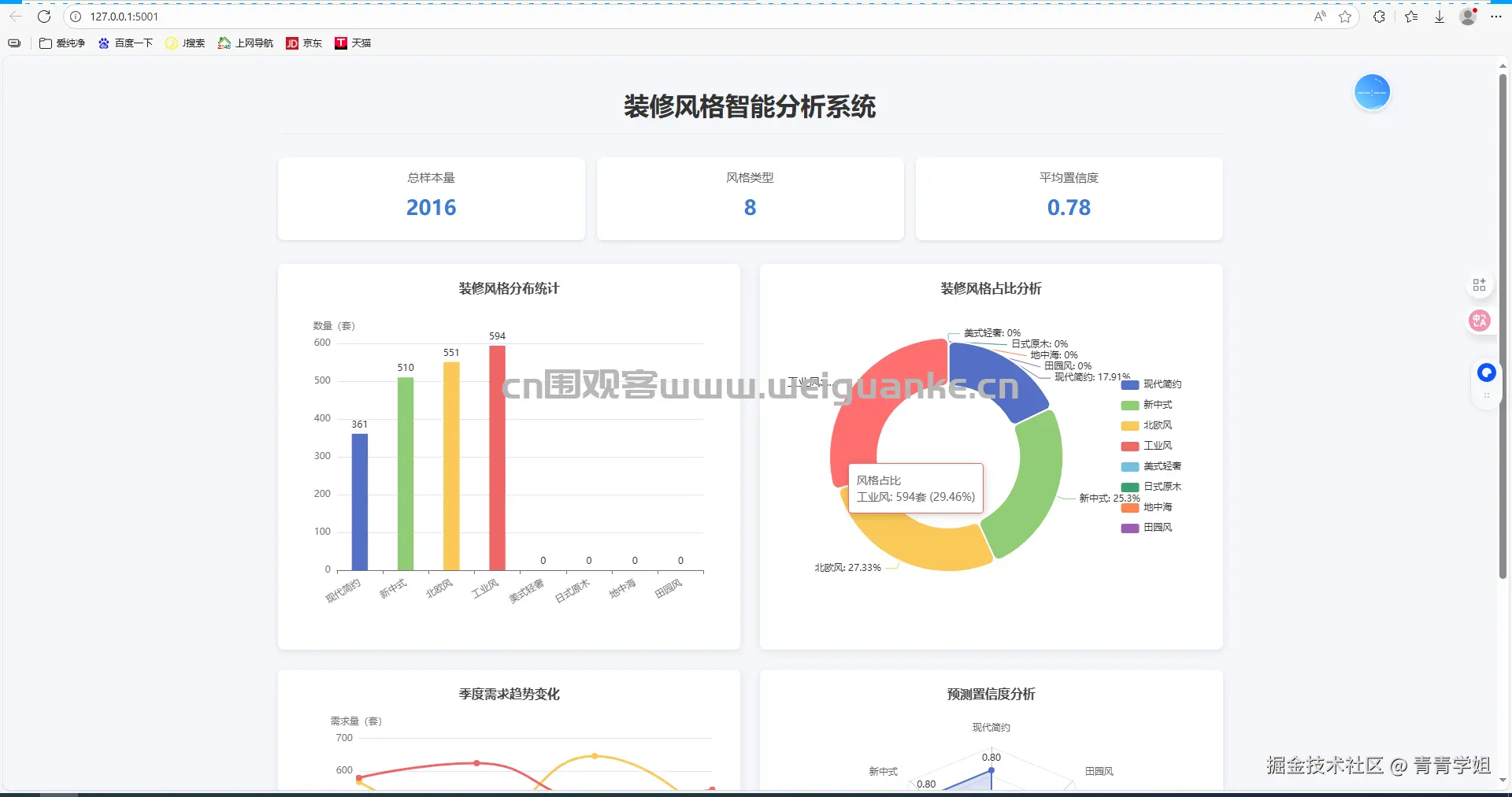
Task: Open the read aloud icon
Action: click(x=1320, y=17)
